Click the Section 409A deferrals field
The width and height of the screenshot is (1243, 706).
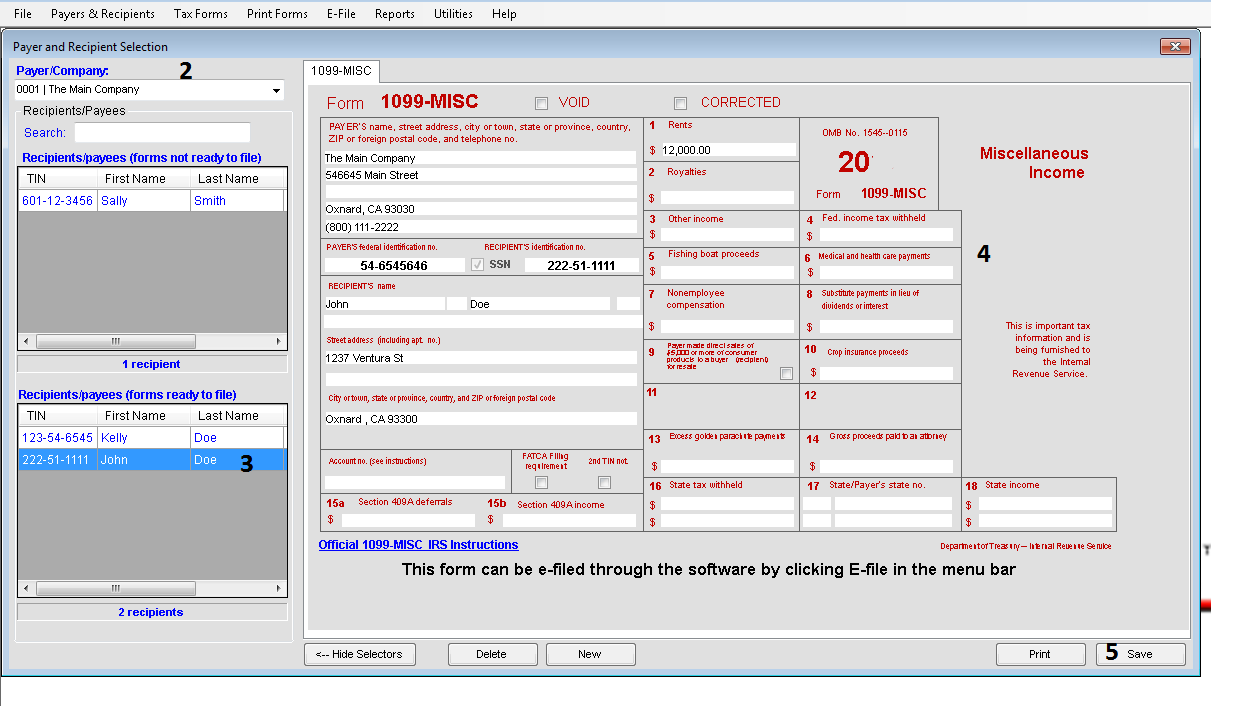(408, 520)
